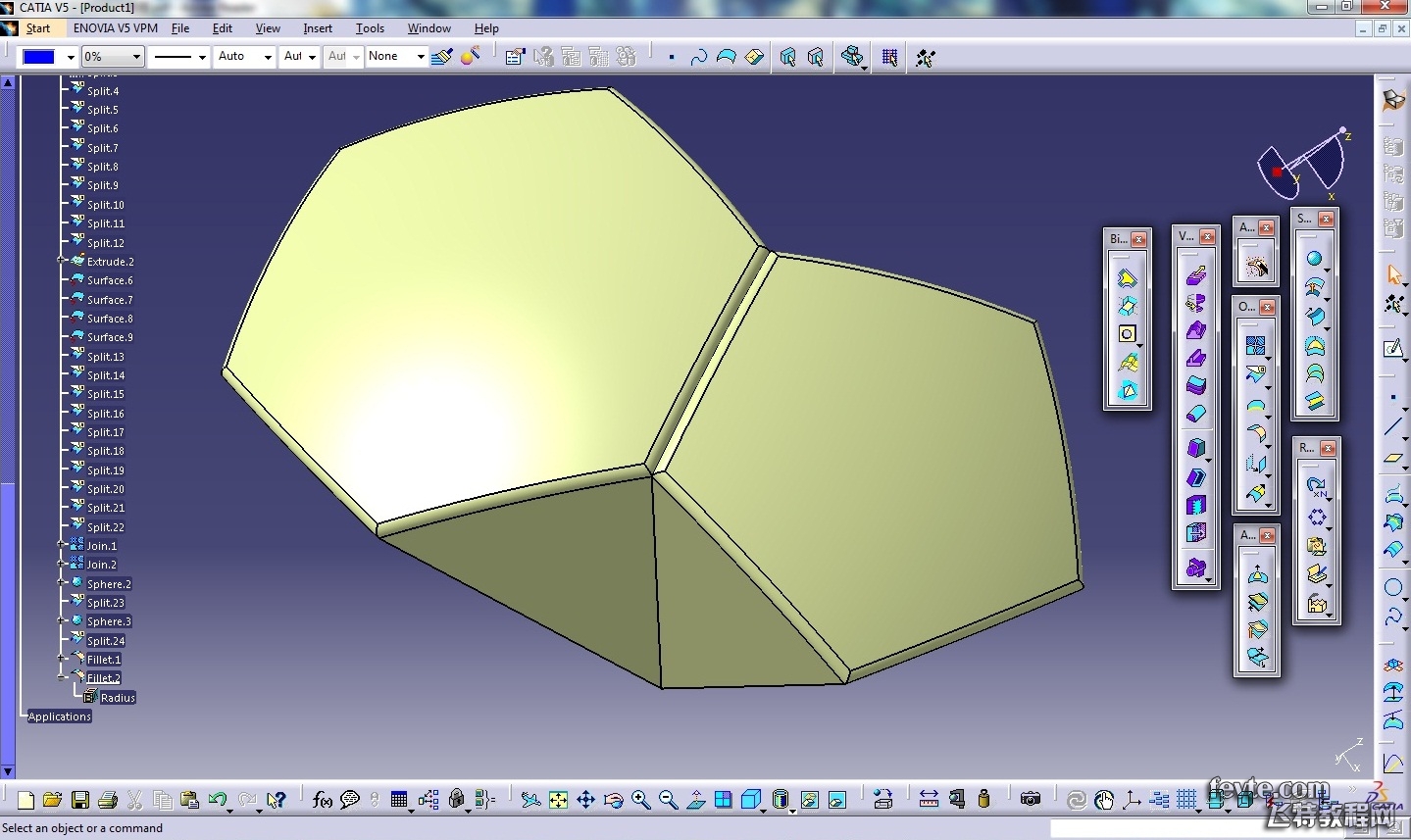Open the Help menu
Screen dimensions: 1411x840
tap(486, 28)
